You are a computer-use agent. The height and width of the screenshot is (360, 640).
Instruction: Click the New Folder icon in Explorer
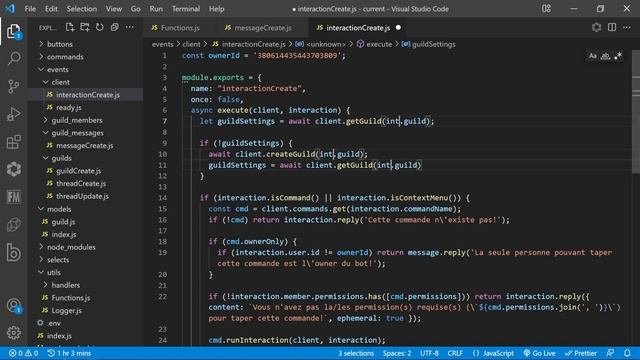[85, 27]
